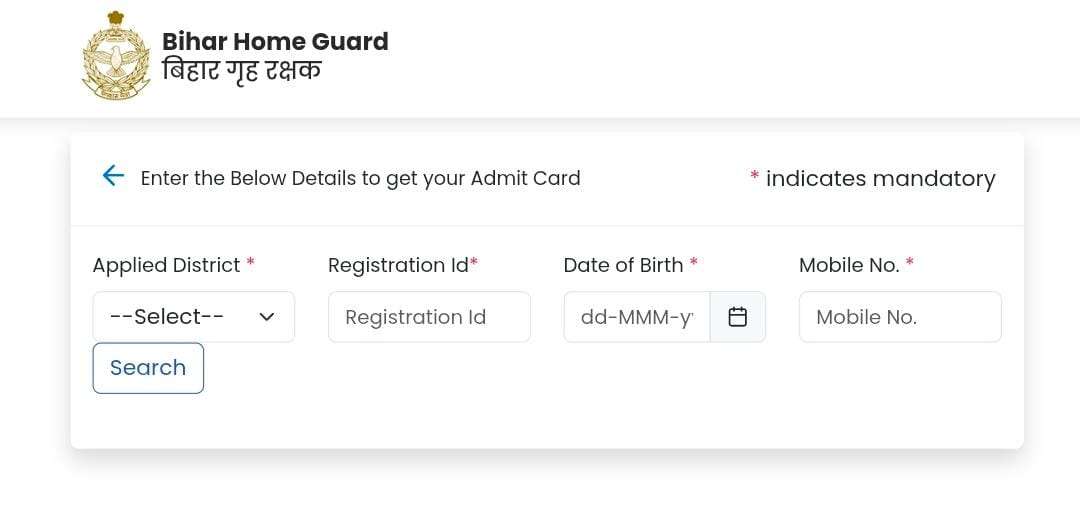Click the "indicates mandatory" note text
Screen dimensions: 1080x507
pyautogui.click(x=880, y=178)
